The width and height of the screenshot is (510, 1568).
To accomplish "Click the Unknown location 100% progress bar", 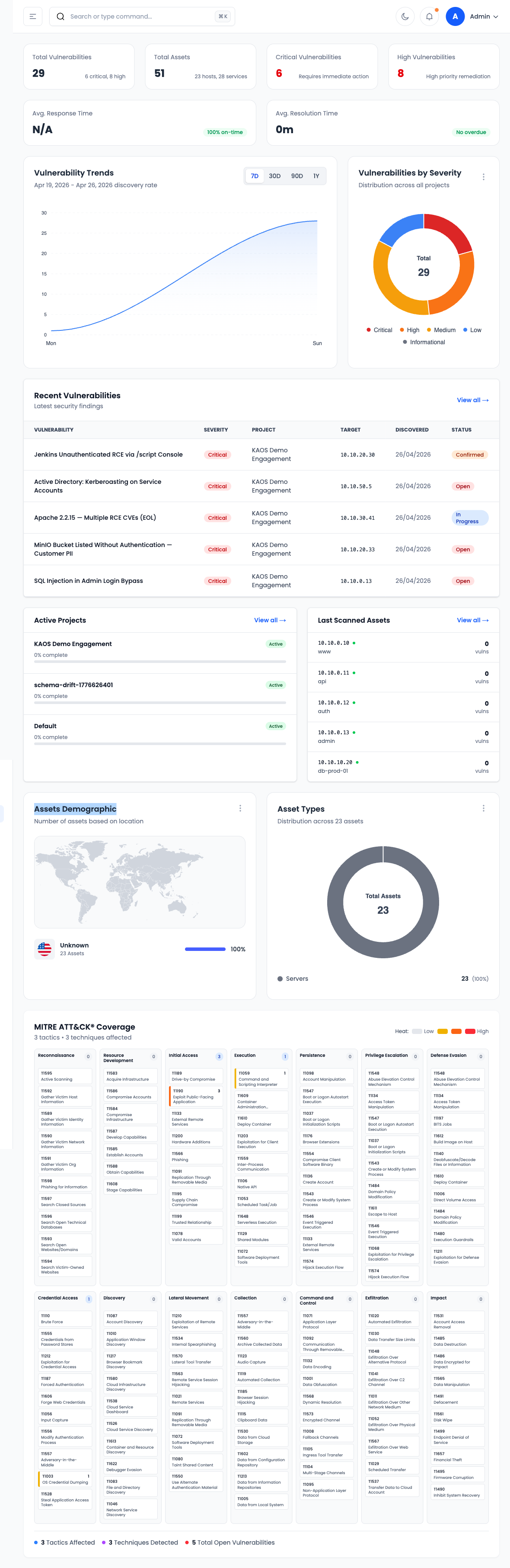I will (x=205, y=949).
